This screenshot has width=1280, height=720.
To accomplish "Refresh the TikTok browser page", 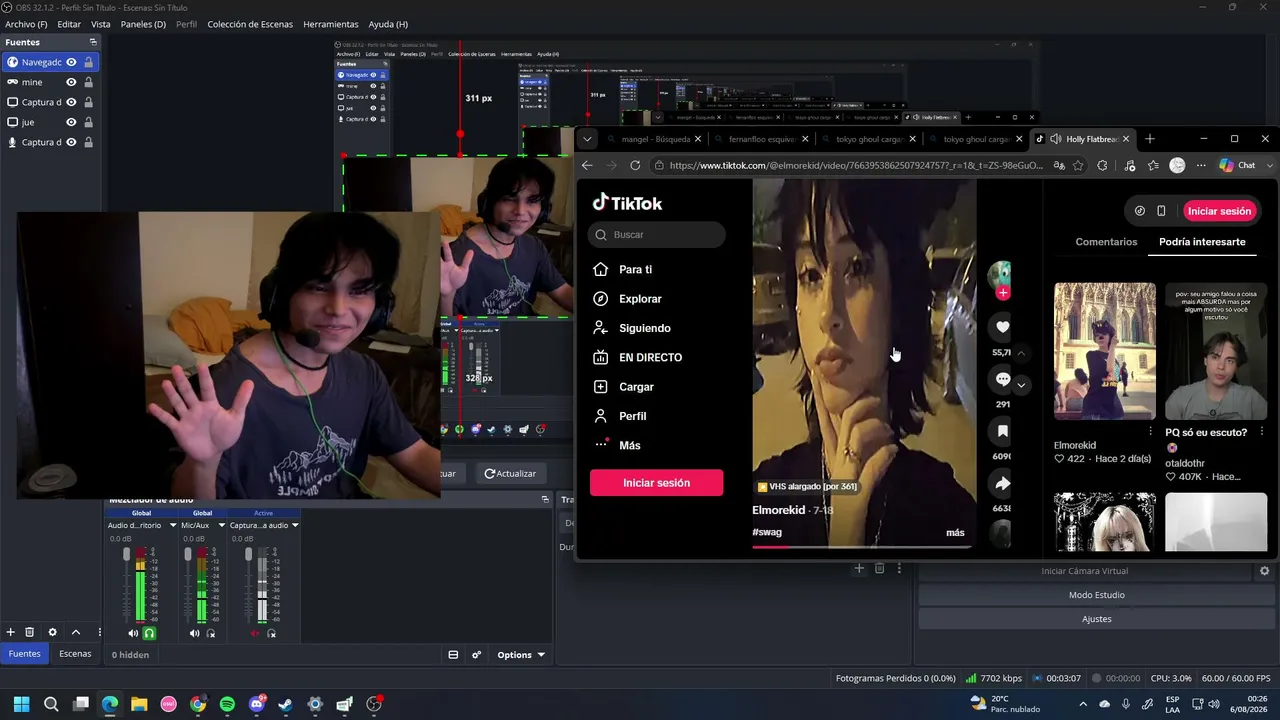I will tap(635, 165).
